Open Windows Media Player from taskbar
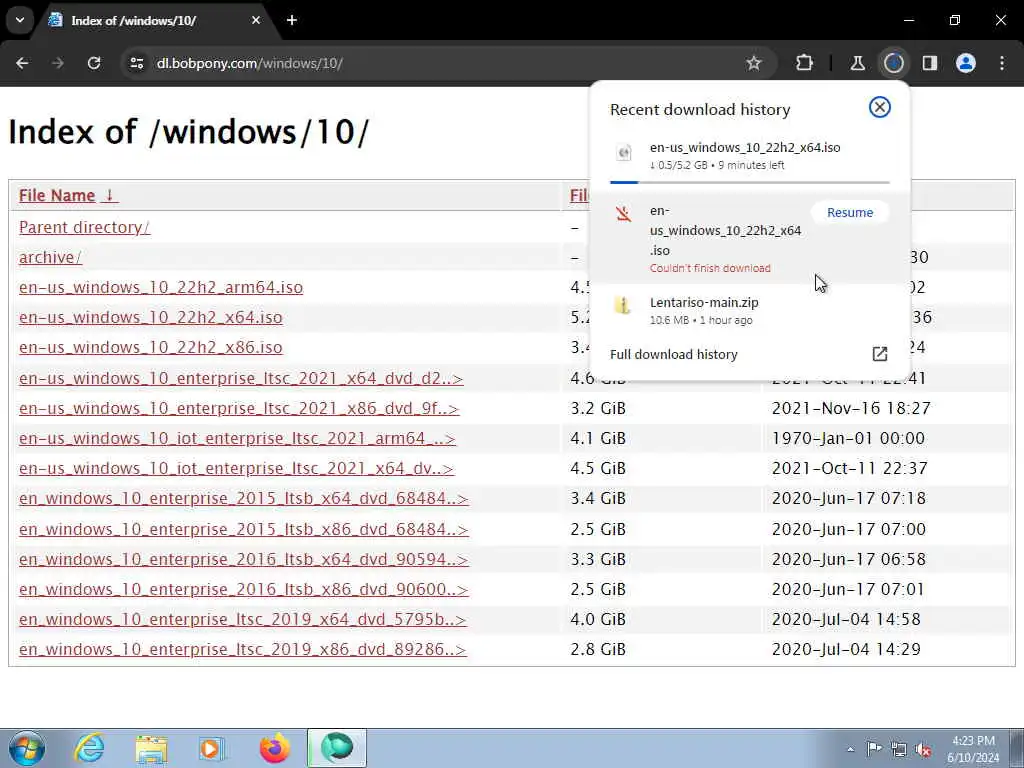Screen dimensions: 1024x768 coord(212,748)
